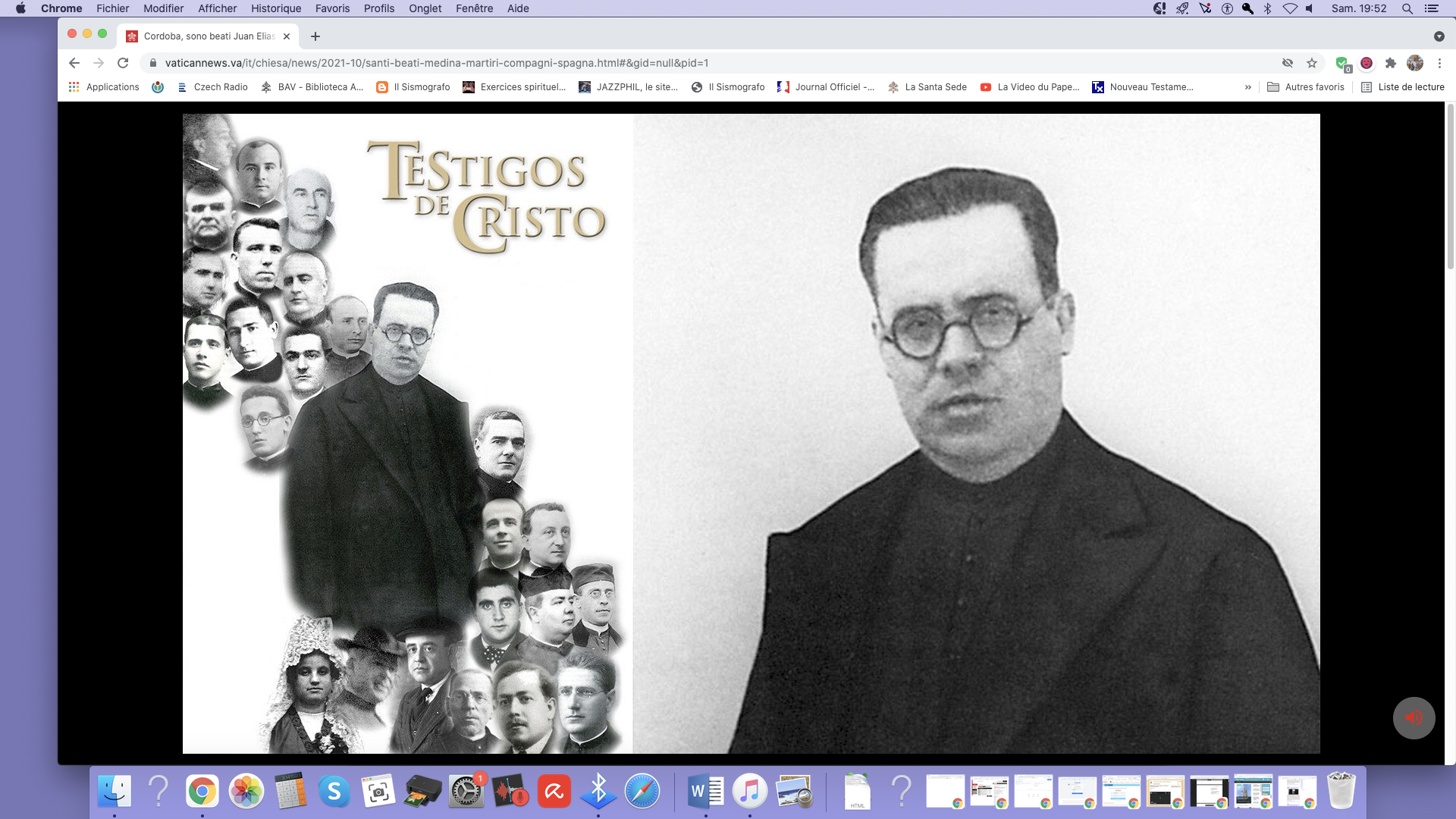Click the page reload icon
Screen dimensions: 1456x819
click(123, 63)
